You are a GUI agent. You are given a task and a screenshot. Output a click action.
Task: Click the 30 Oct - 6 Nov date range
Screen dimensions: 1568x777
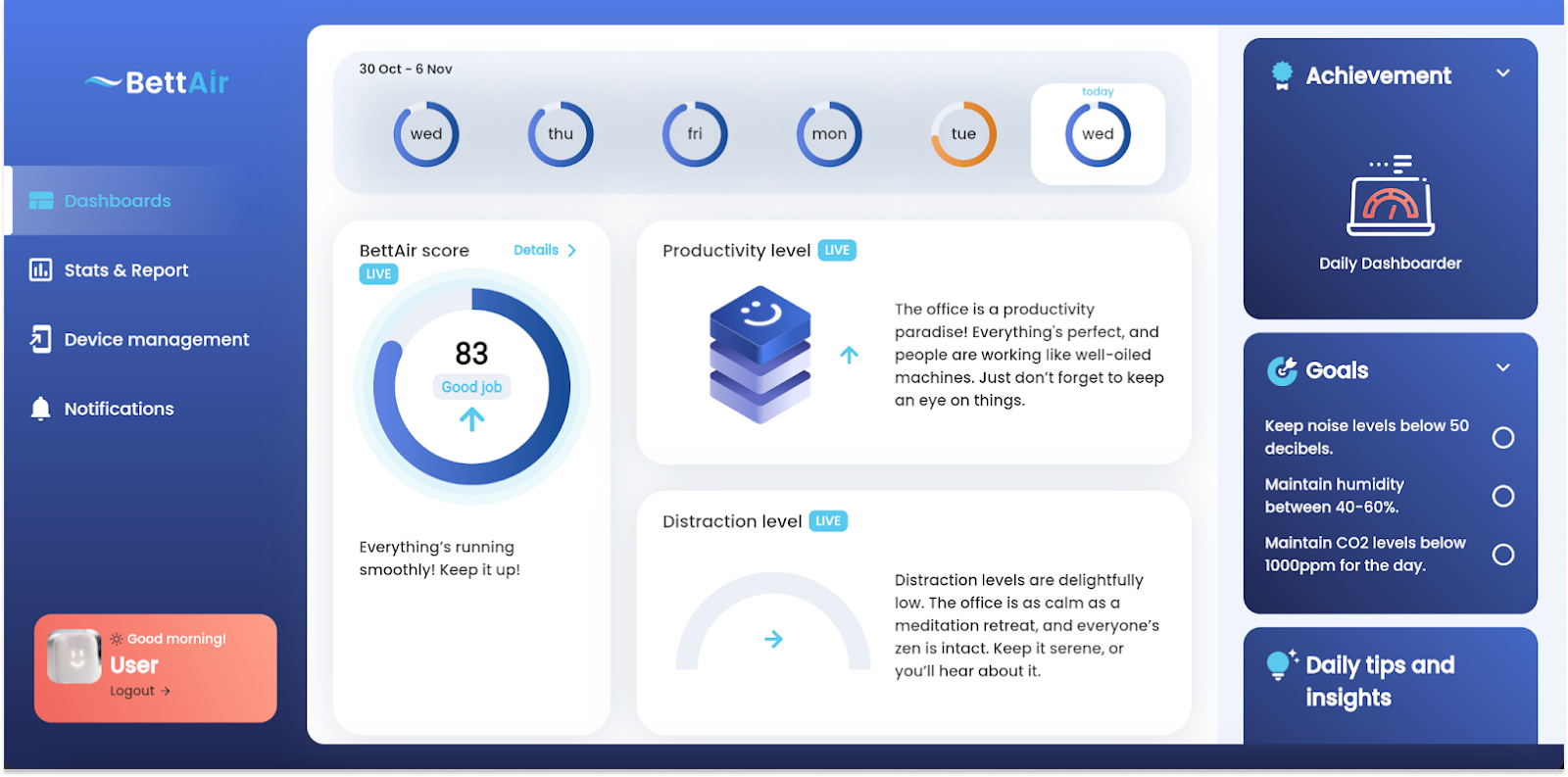point(406,70)
